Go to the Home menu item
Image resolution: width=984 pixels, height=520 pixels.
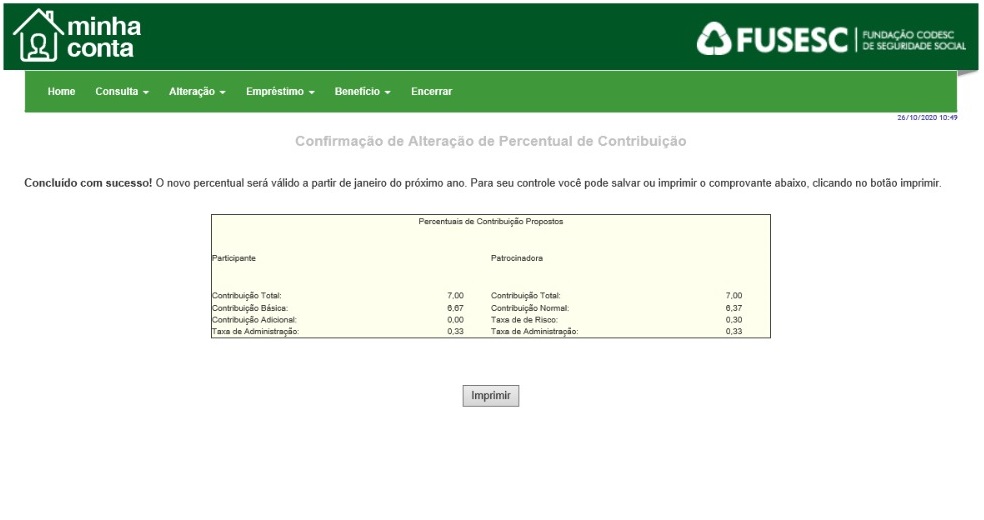61,92
